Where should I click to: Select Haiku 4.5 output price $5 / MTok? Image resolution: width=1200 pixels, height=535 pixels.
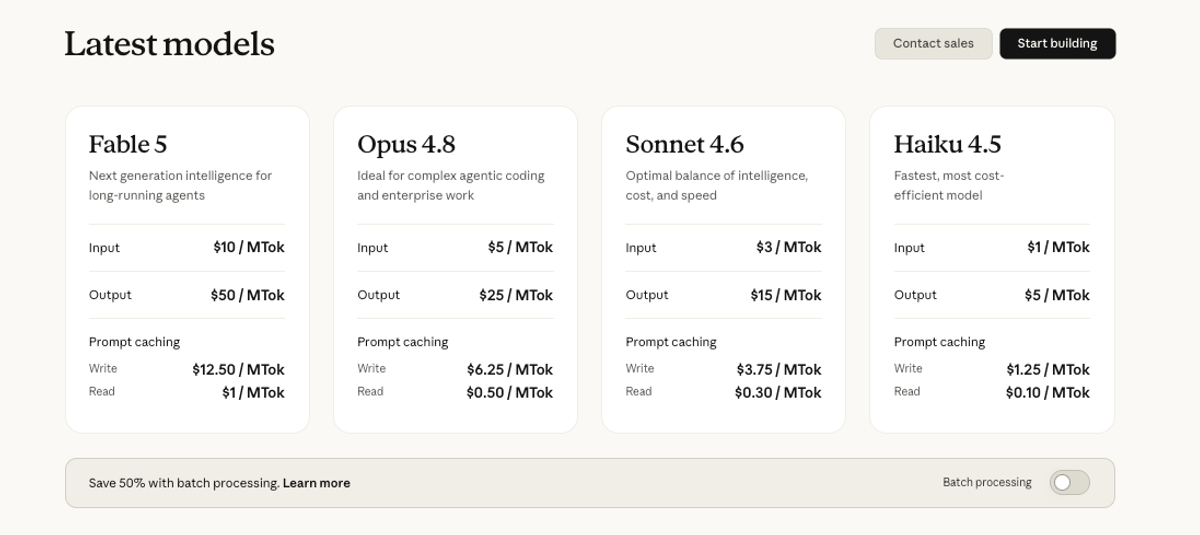tap(1057, 295)
